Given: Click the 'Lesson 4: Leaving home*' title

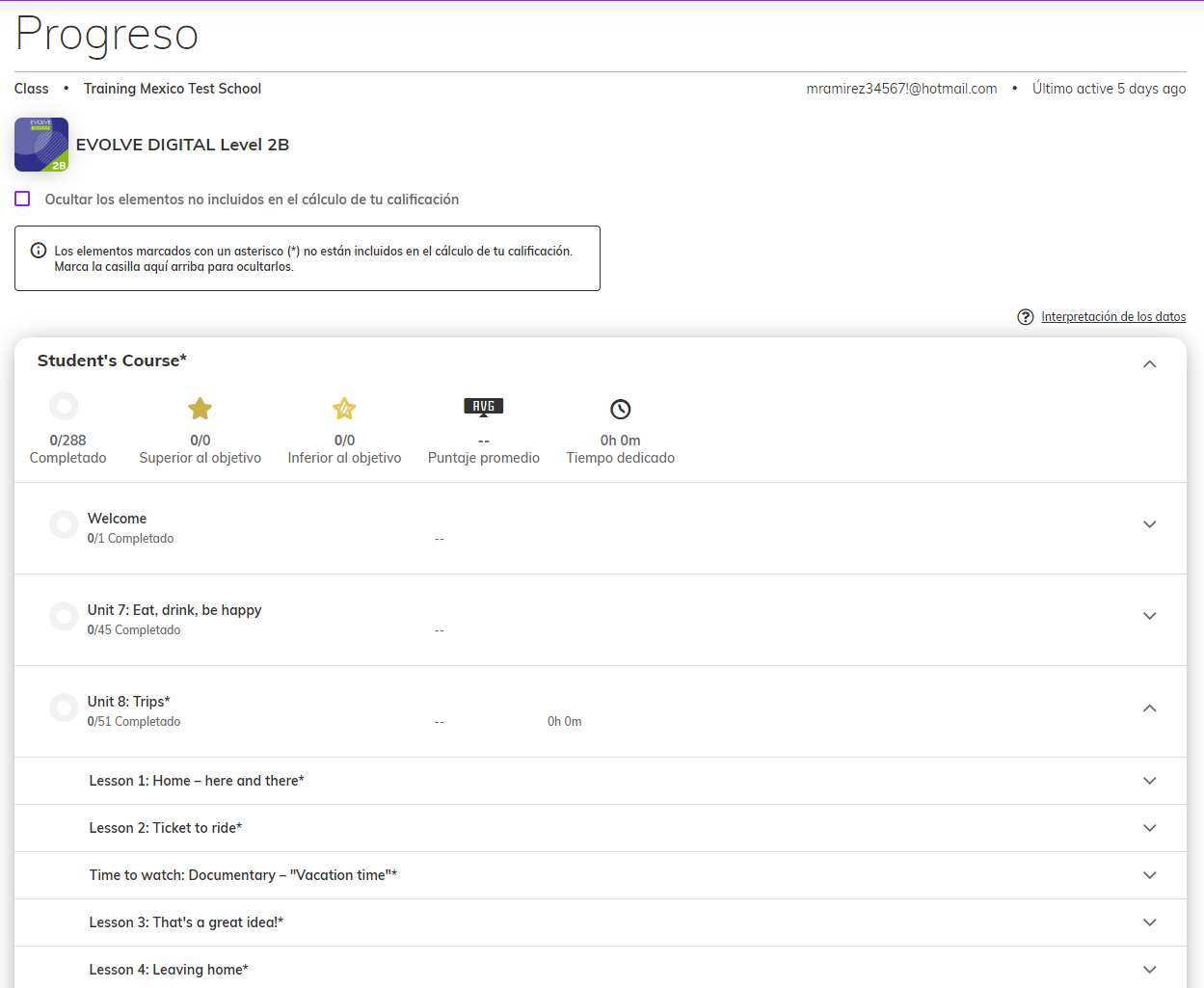Looking at the screenshot, I should [169, 970].
